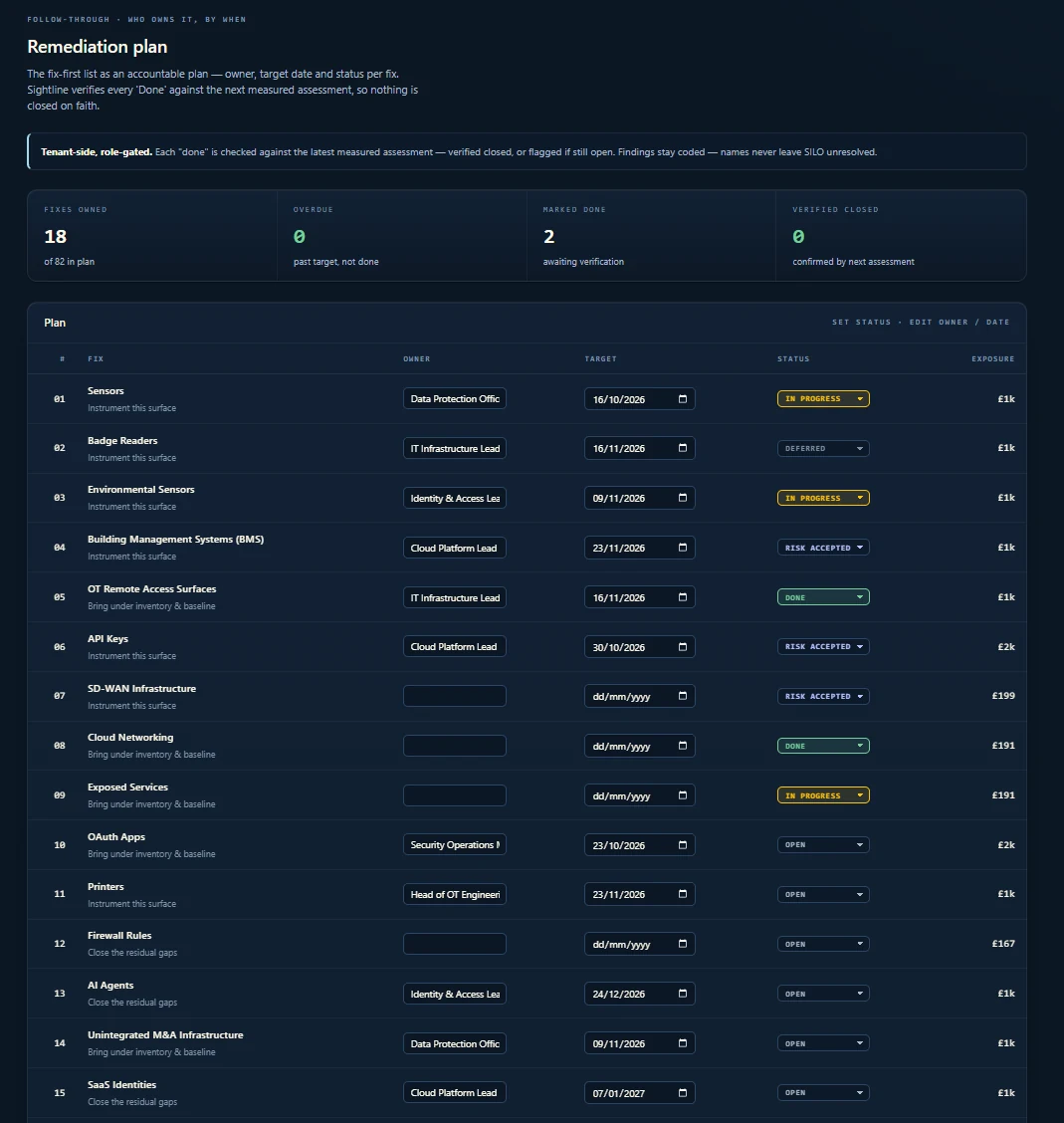Click owner field of Firewall Rules
This screenshot has width=1064, height=1123.
coord(455,944)
